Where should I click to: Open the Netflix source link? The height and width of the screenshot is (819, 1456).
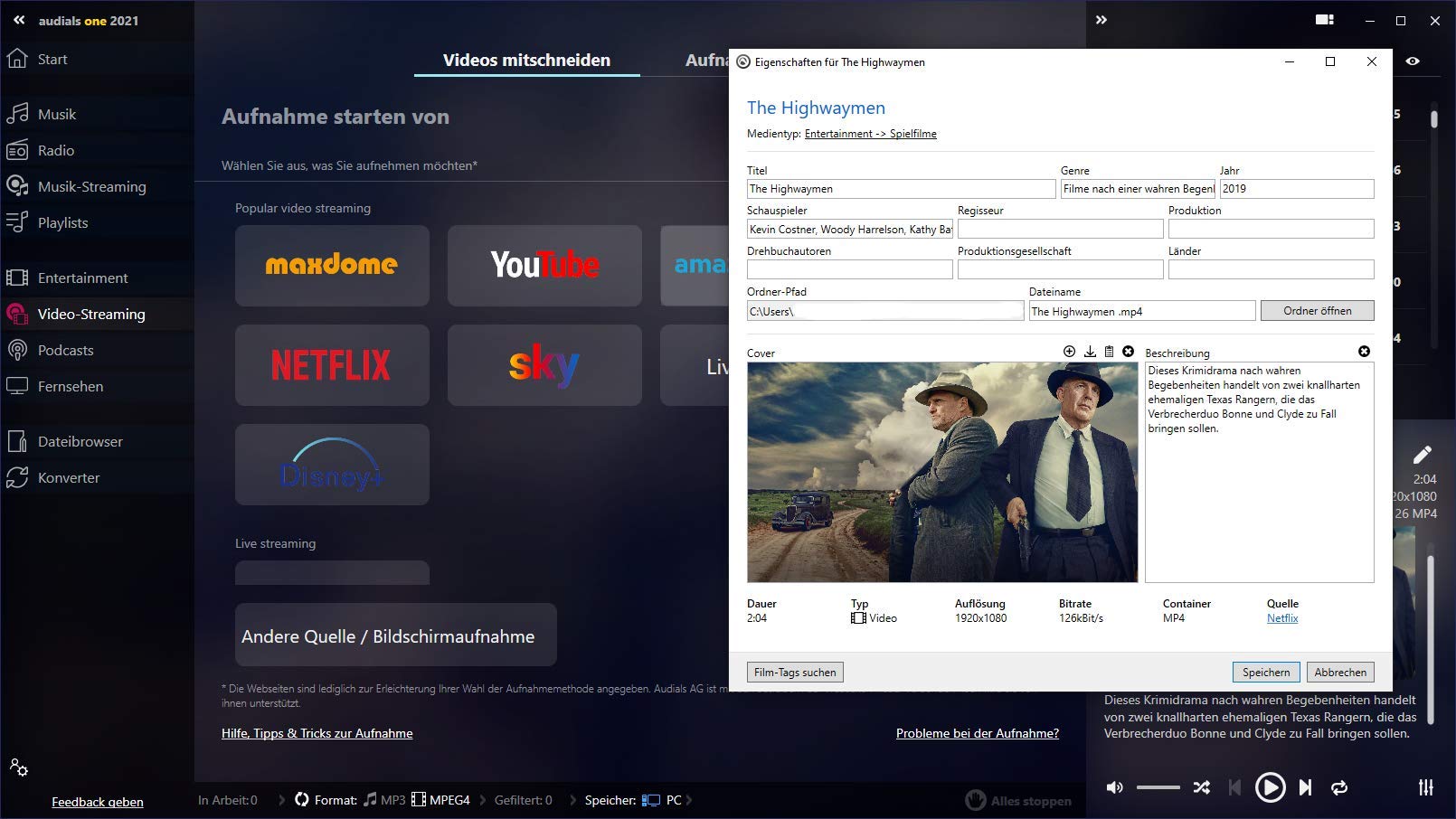pos(1282,618)
